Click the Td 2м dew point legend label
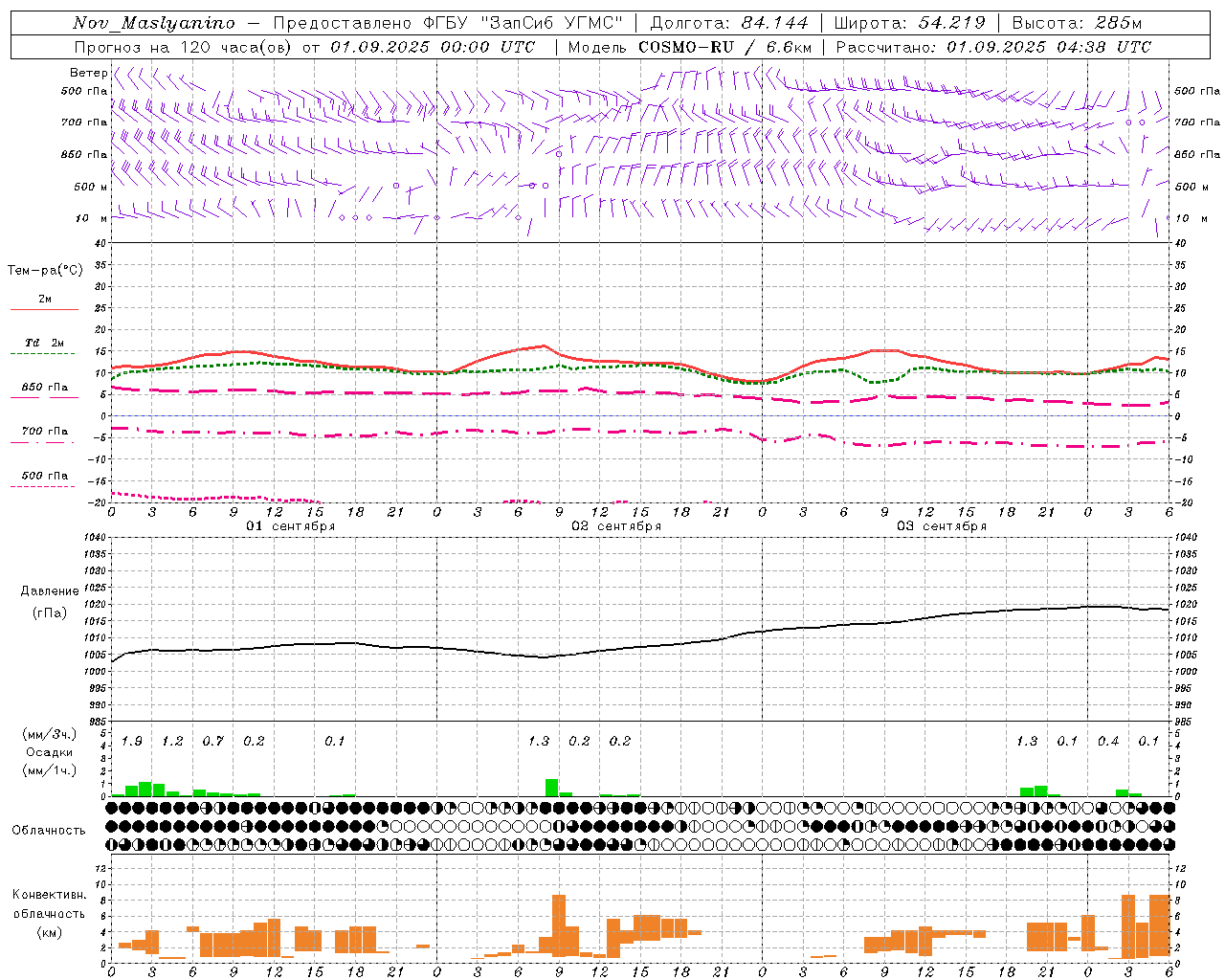Image resolution: width=1225 pixels, height=980 pixels. coord(45,343)
